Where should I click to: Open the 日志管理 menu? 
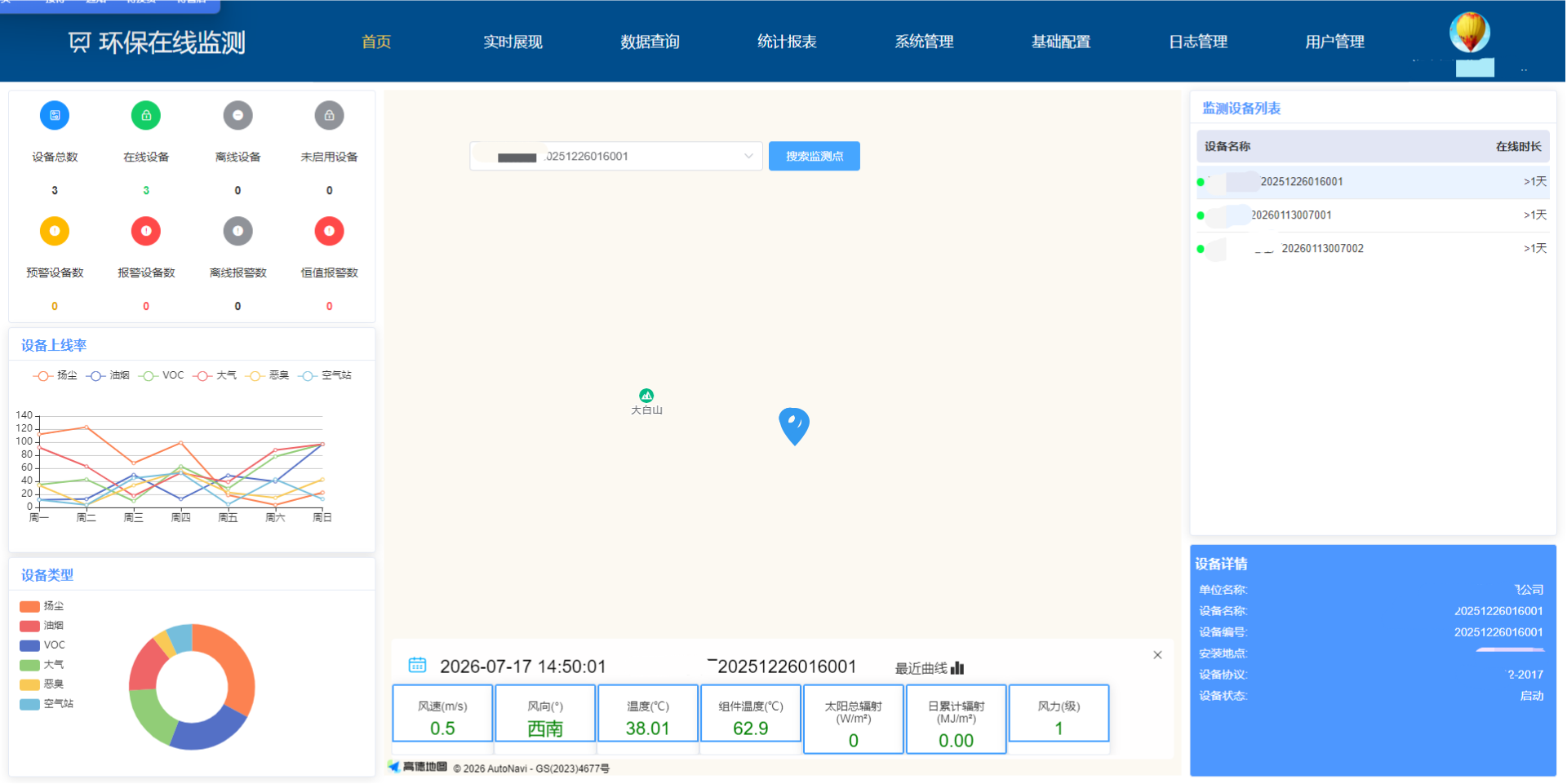pos(1198,42)
